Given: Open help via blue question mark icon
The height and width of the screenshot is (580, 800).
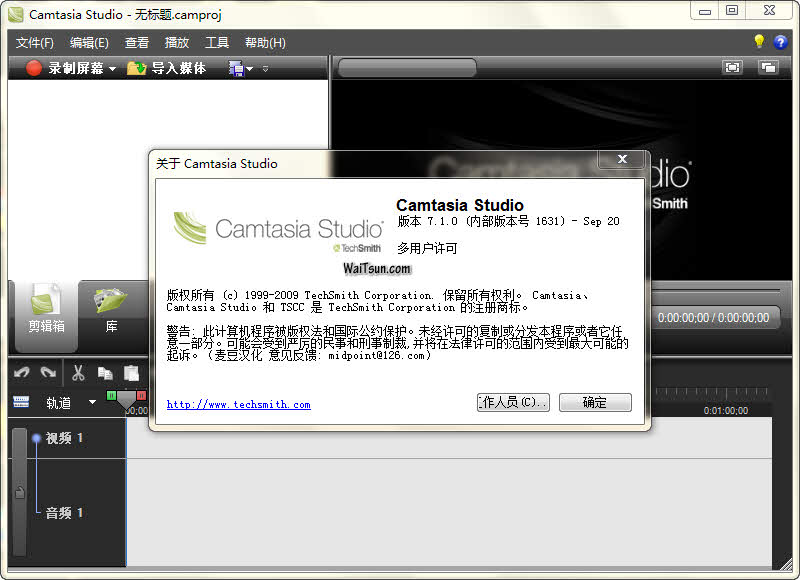Looking at the screenshot, I should click(x=781, y=42).
